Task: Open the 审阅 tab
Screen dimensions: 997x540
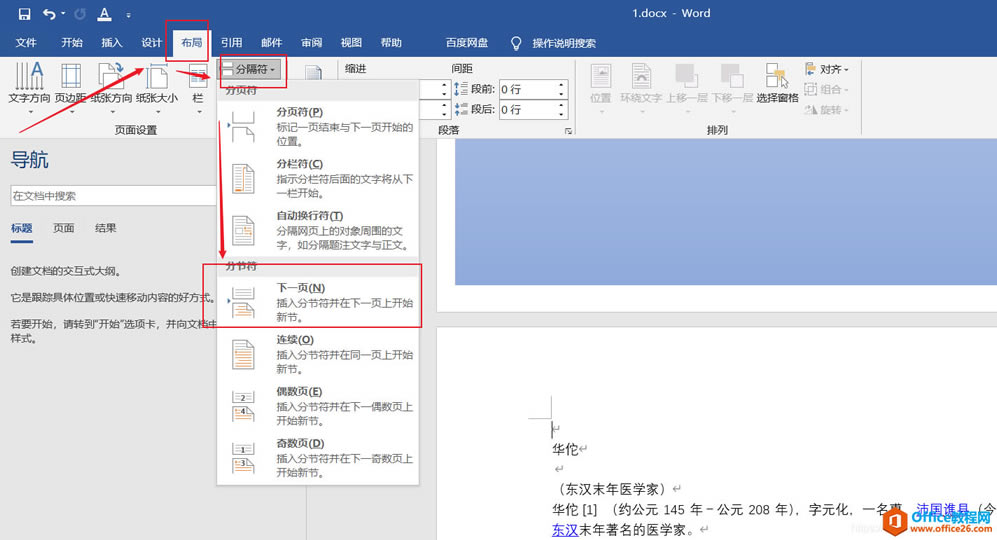Action: point(312,43)
